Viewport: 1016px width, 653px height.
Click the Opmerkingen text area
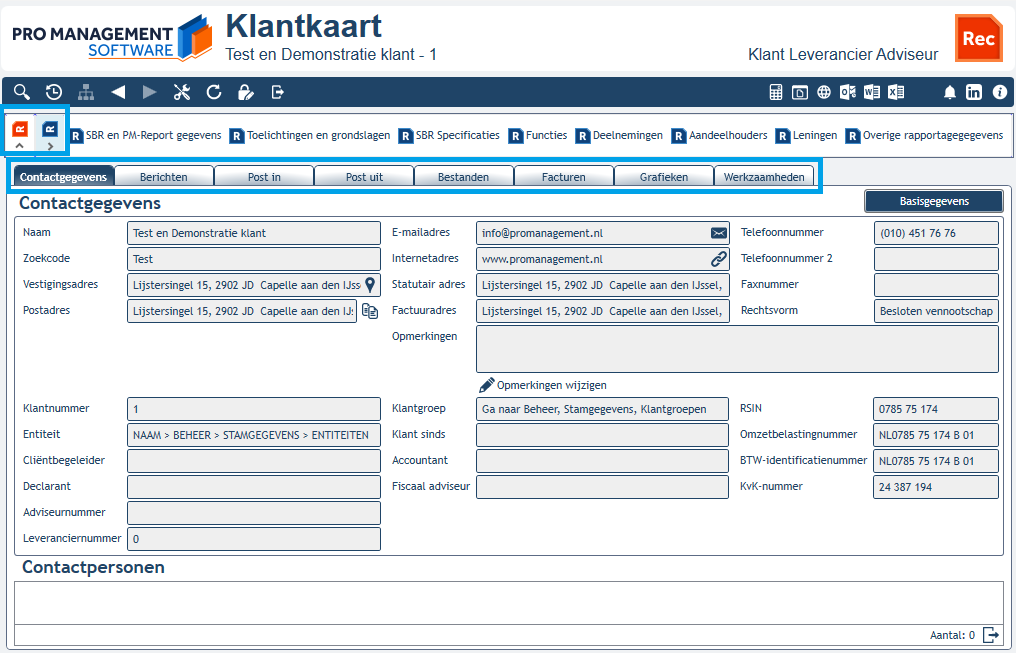[737, 349]
